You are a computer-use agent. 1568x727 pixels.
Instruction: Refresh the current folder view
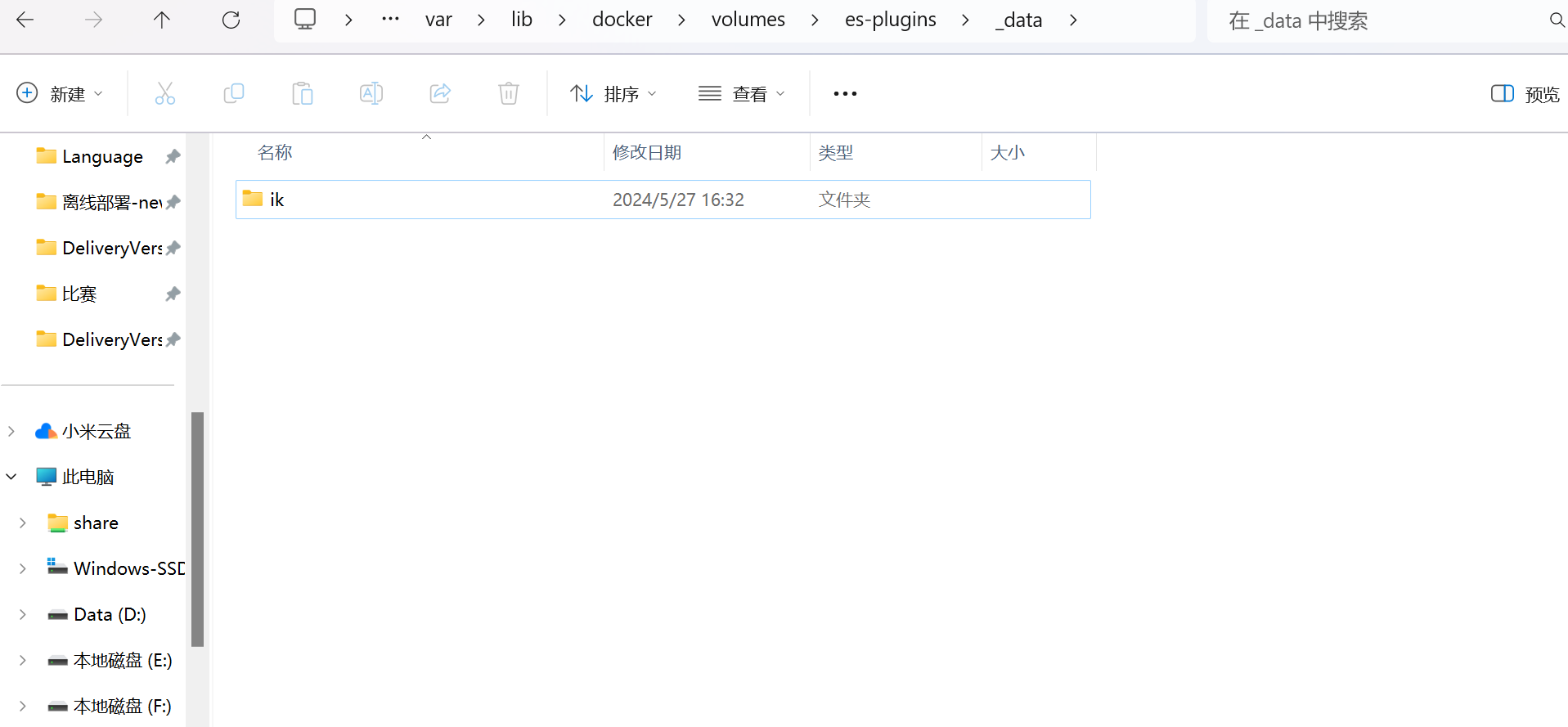tap(231, 20)
